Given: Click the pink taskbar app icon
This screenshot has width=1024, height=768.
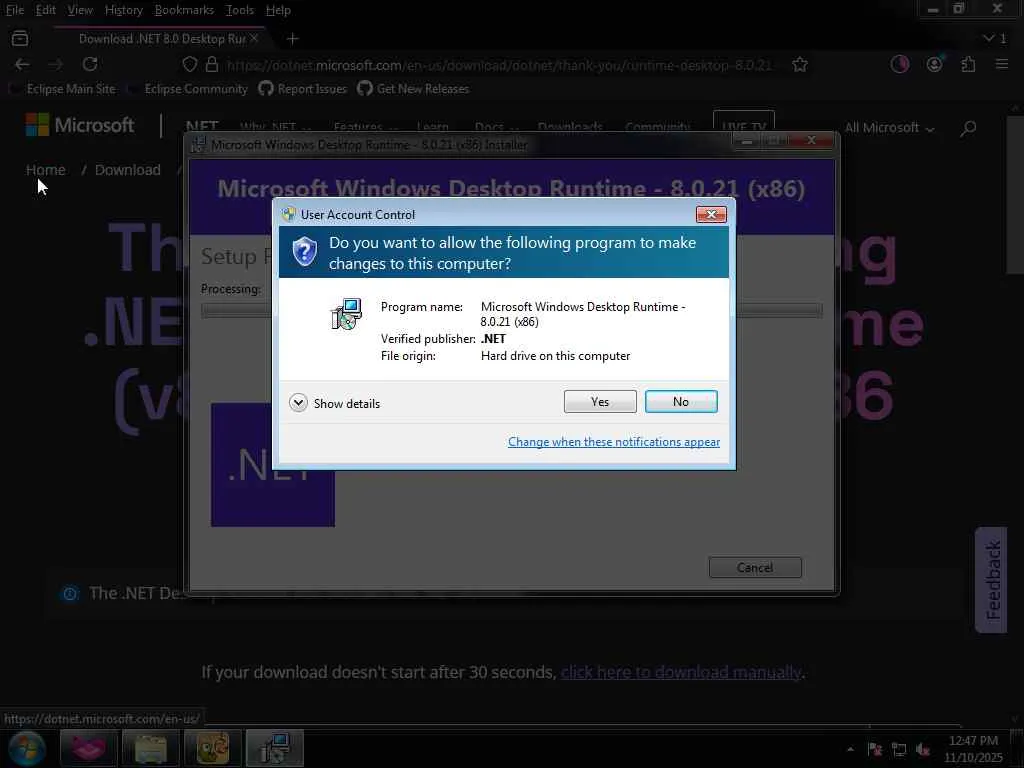Looking at the screenshot, I should coord(88,748).
